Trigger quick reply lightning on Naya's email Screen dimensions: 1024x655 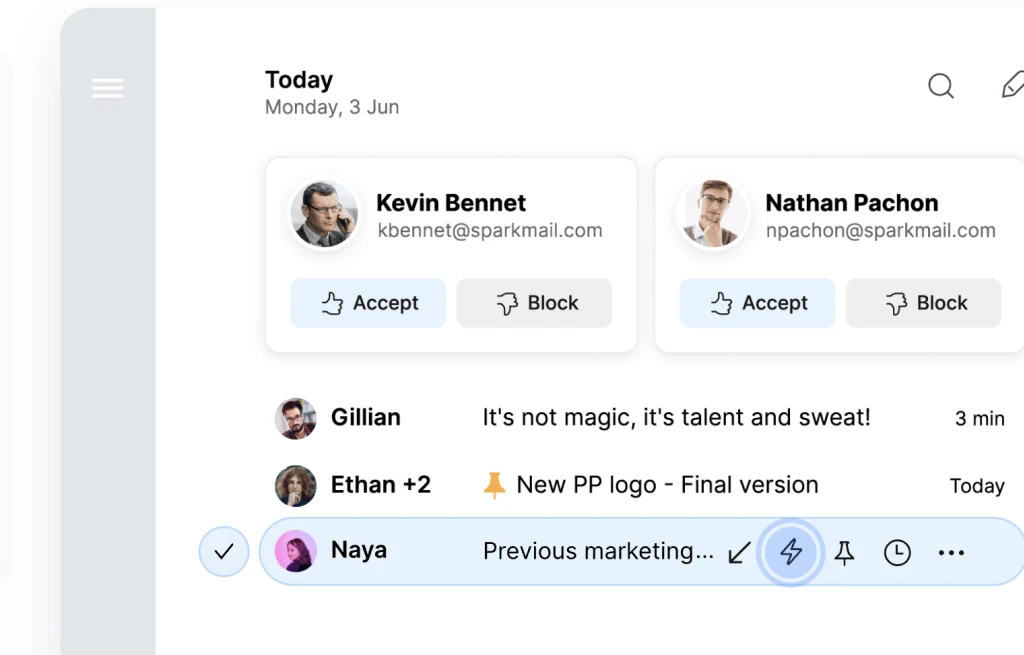(x=791, y=551)
